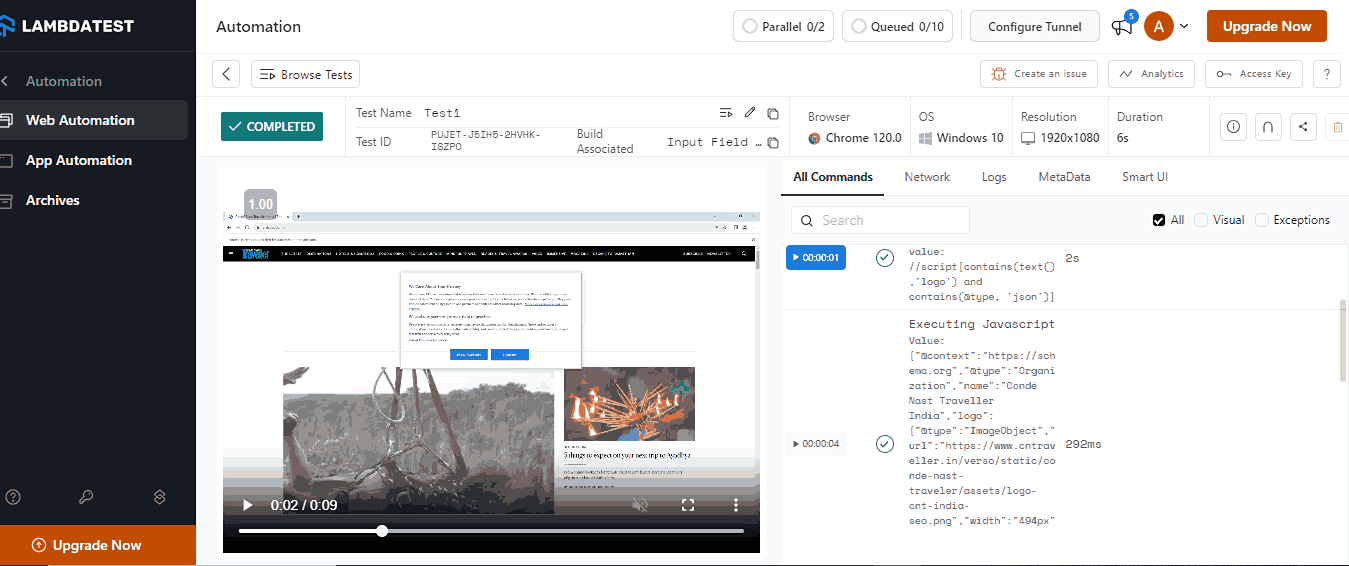Click the share test icon
This screenshot has height=566, width=1349.
[1303, 127]
